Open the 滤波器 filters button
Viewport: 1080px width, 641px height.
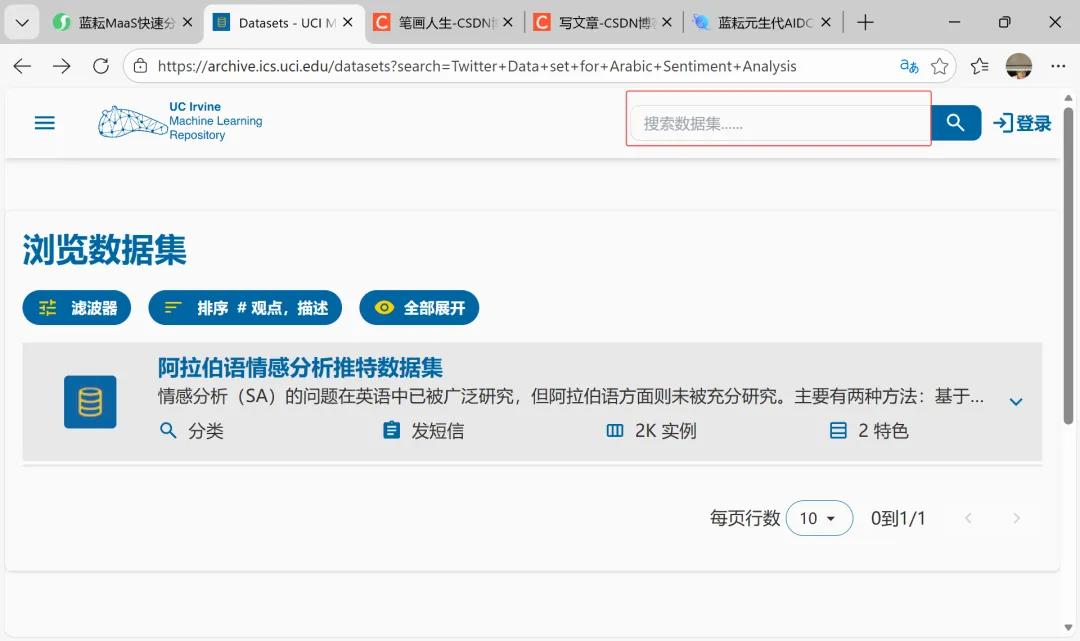pos(76,308)
